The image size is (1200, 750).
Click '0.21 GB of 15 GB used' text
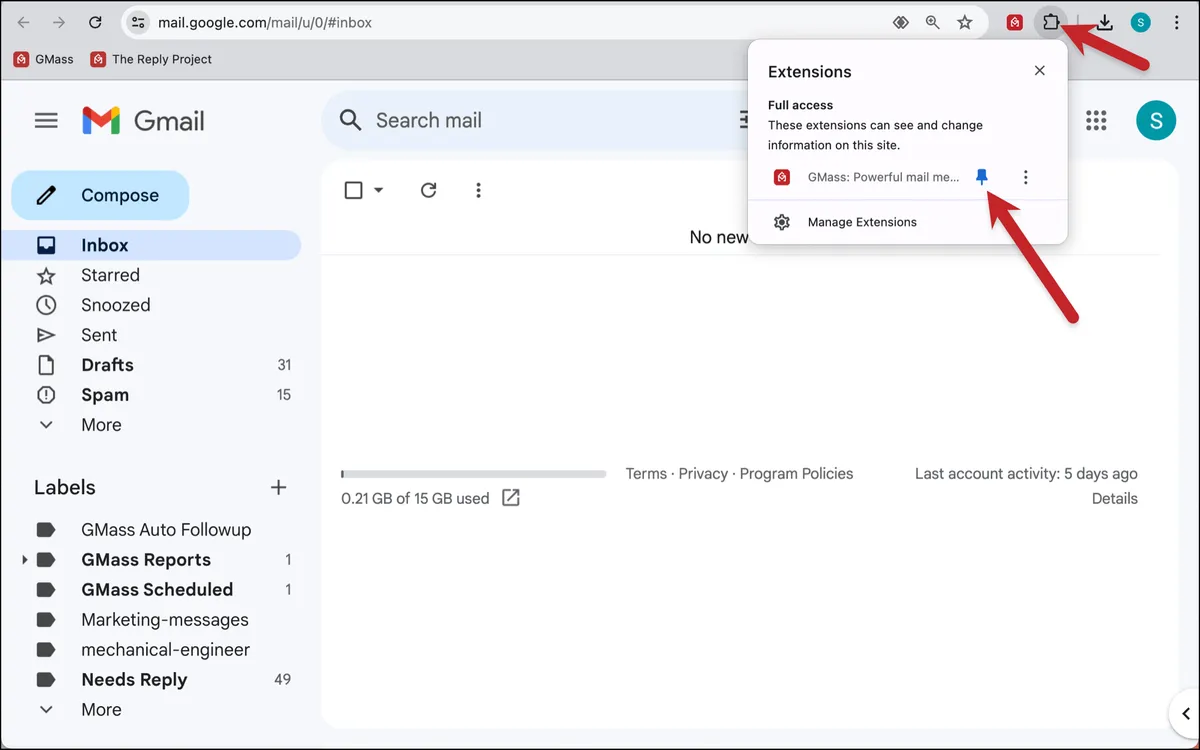pyautogui.click(x=415, y=498)
